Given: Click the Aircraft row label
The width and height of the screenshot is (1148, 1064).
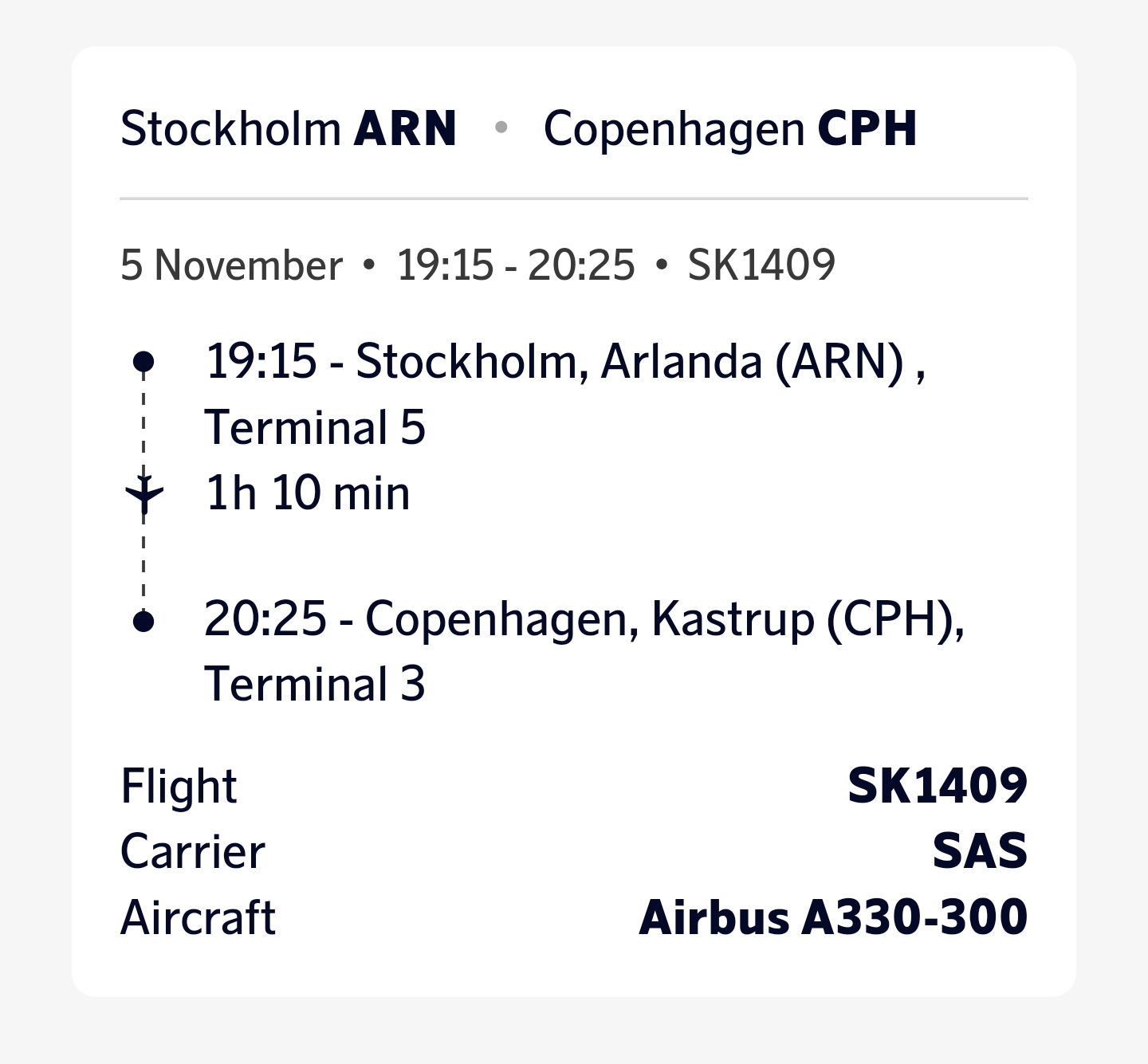Looking at the screenshot, I should 198,917.
